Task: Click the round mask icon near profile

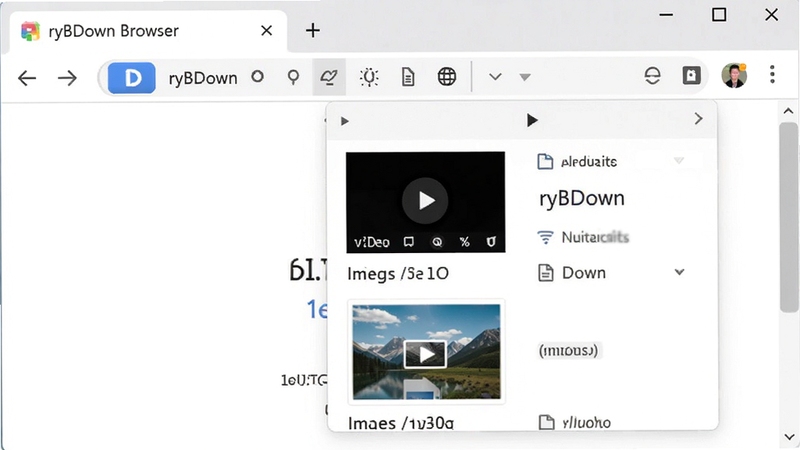Action: click(653, 76)
